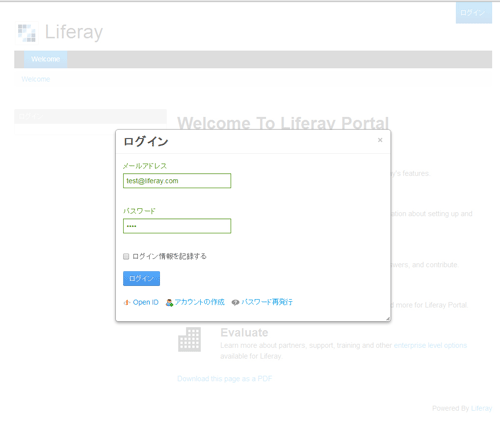Click the dialog resize handle corner

[388, 319]
